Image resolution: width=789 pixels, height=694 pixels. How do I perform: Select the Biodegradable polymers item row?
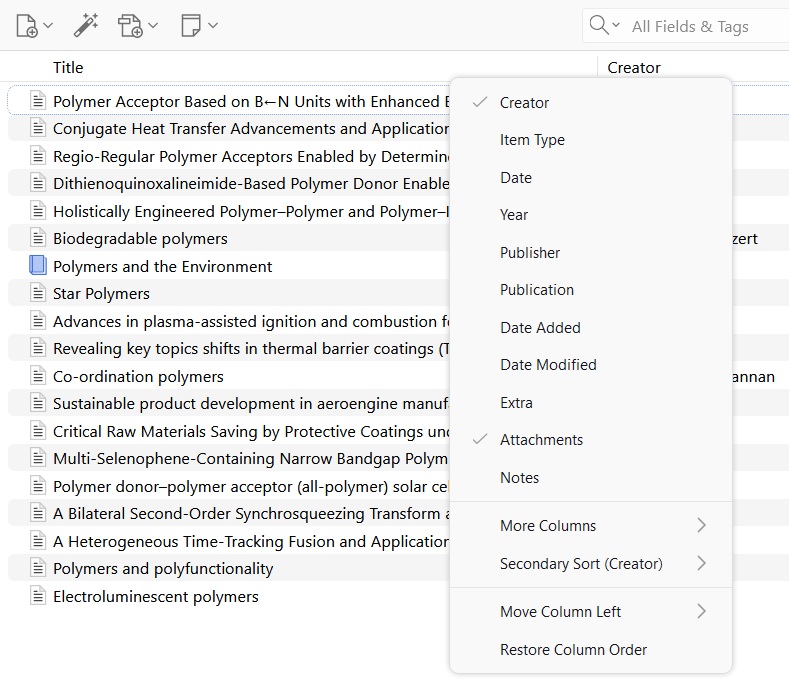140,239
